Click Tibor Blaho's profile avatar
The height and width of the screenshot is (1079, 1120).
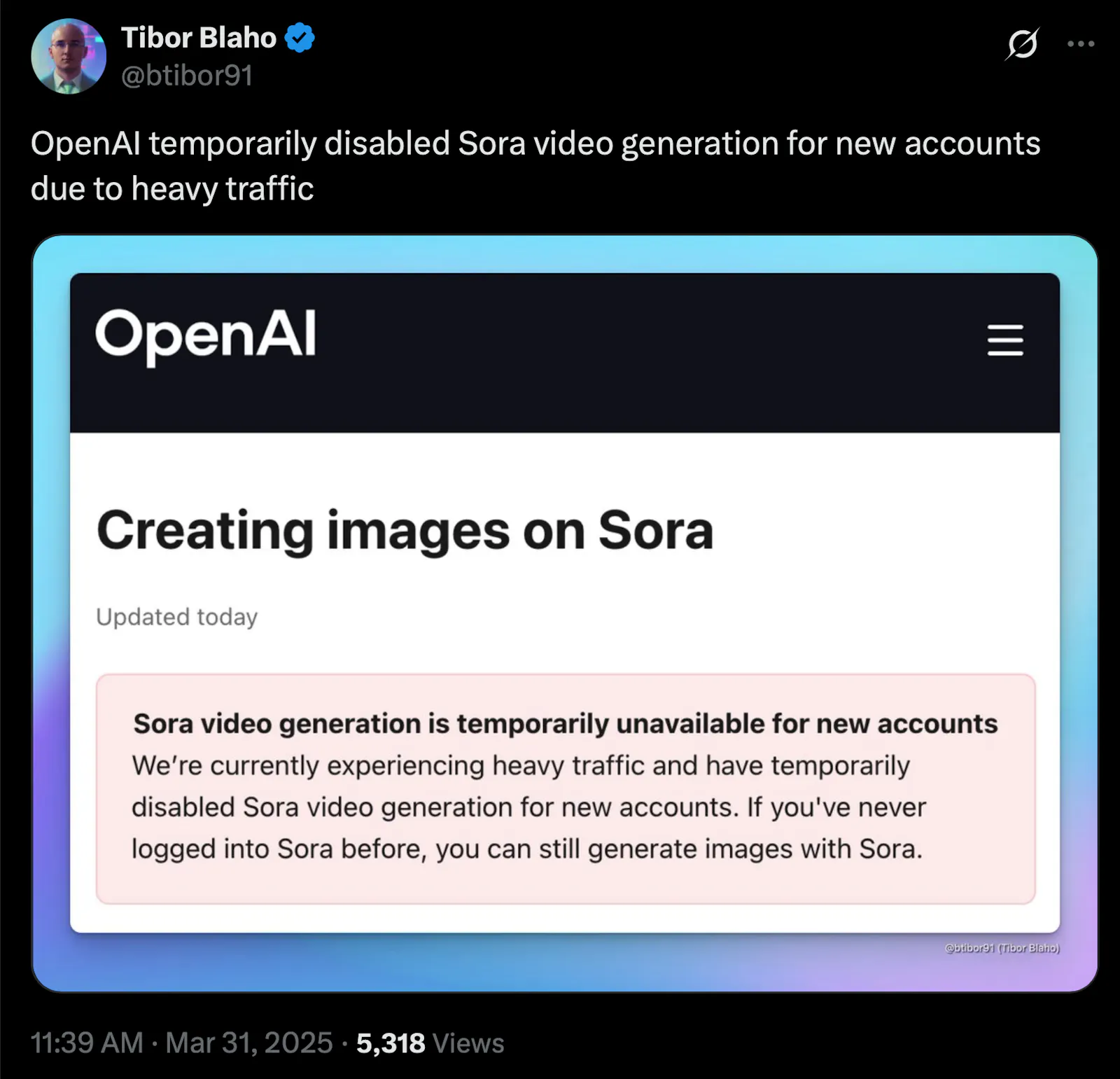point(69,57)
